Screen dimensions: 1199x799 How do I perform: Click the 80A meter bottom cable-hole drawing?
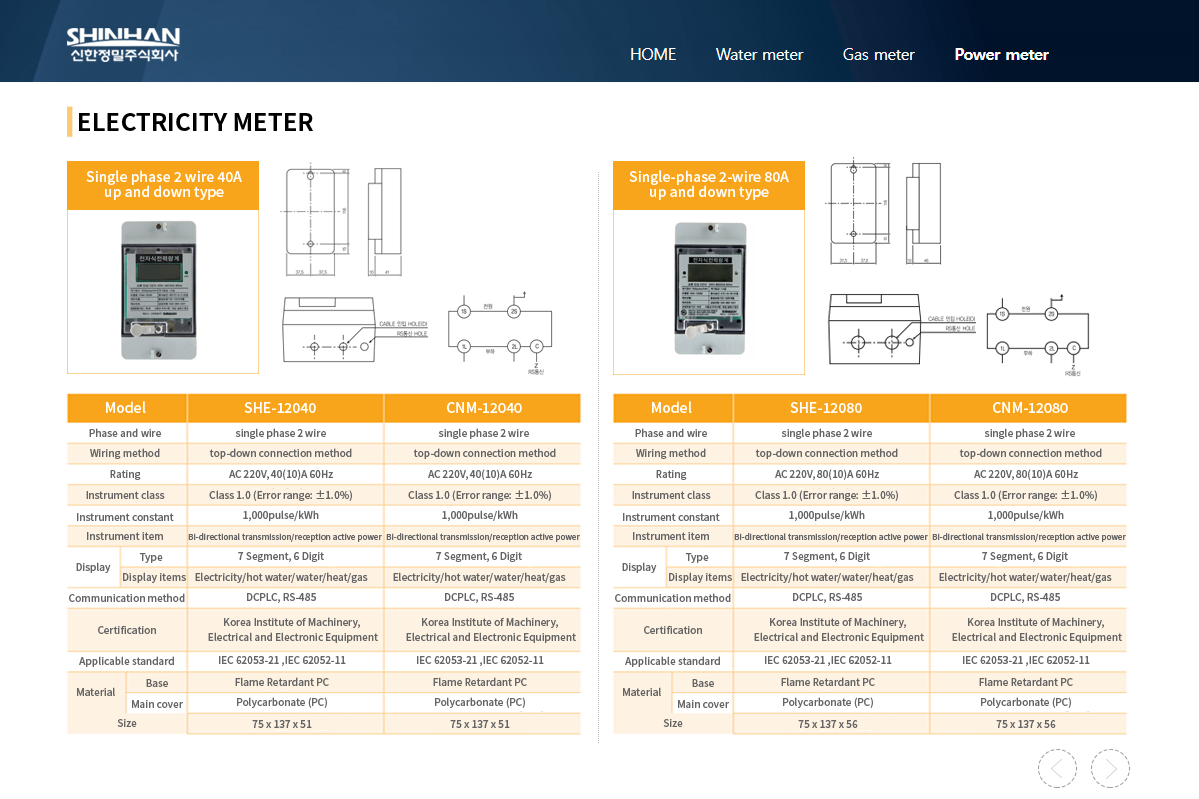pyautogui.click(x=902, y=330)
